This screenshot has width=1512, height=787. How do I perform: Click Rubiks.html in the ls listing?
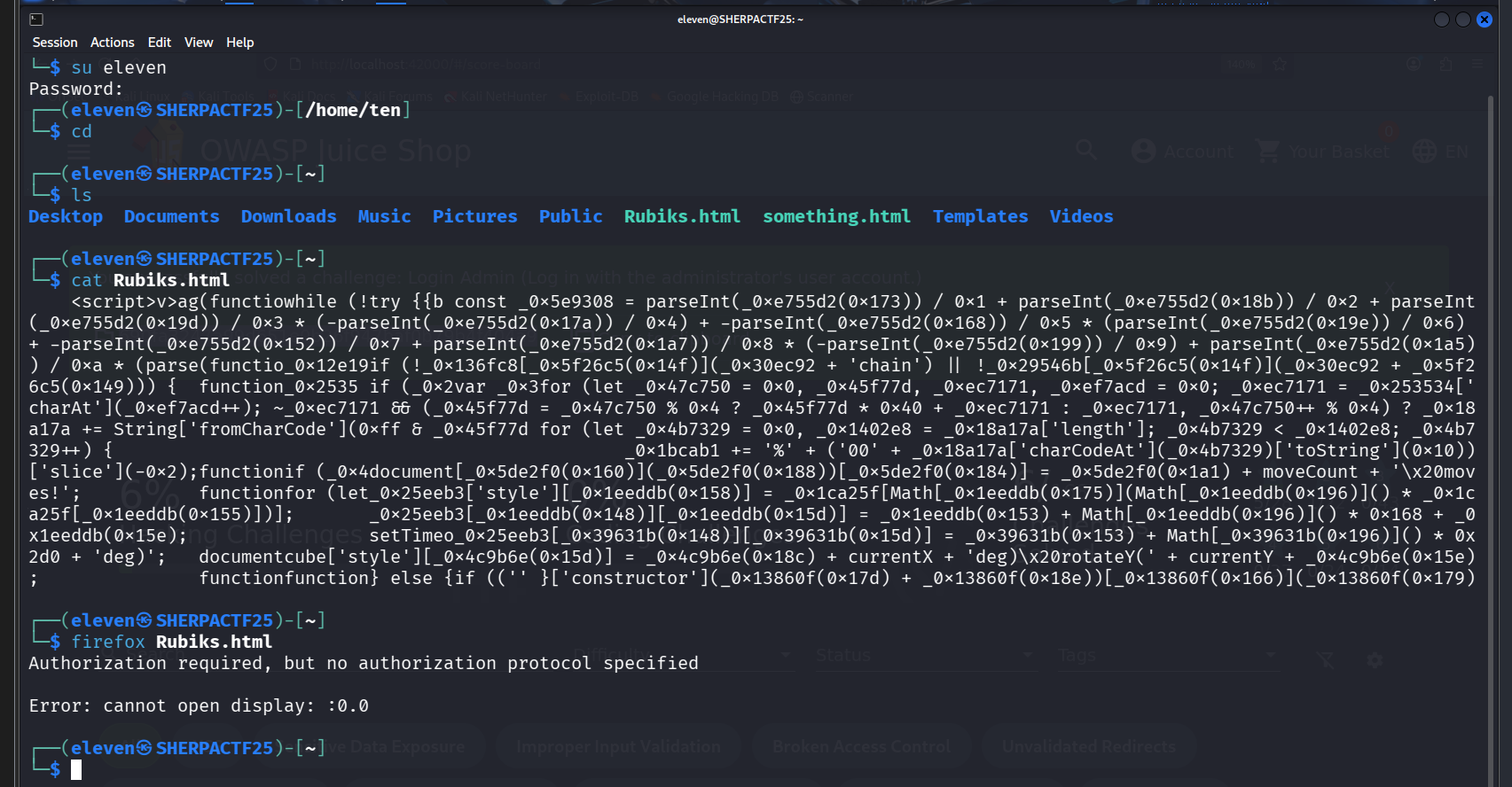point(682,216)
